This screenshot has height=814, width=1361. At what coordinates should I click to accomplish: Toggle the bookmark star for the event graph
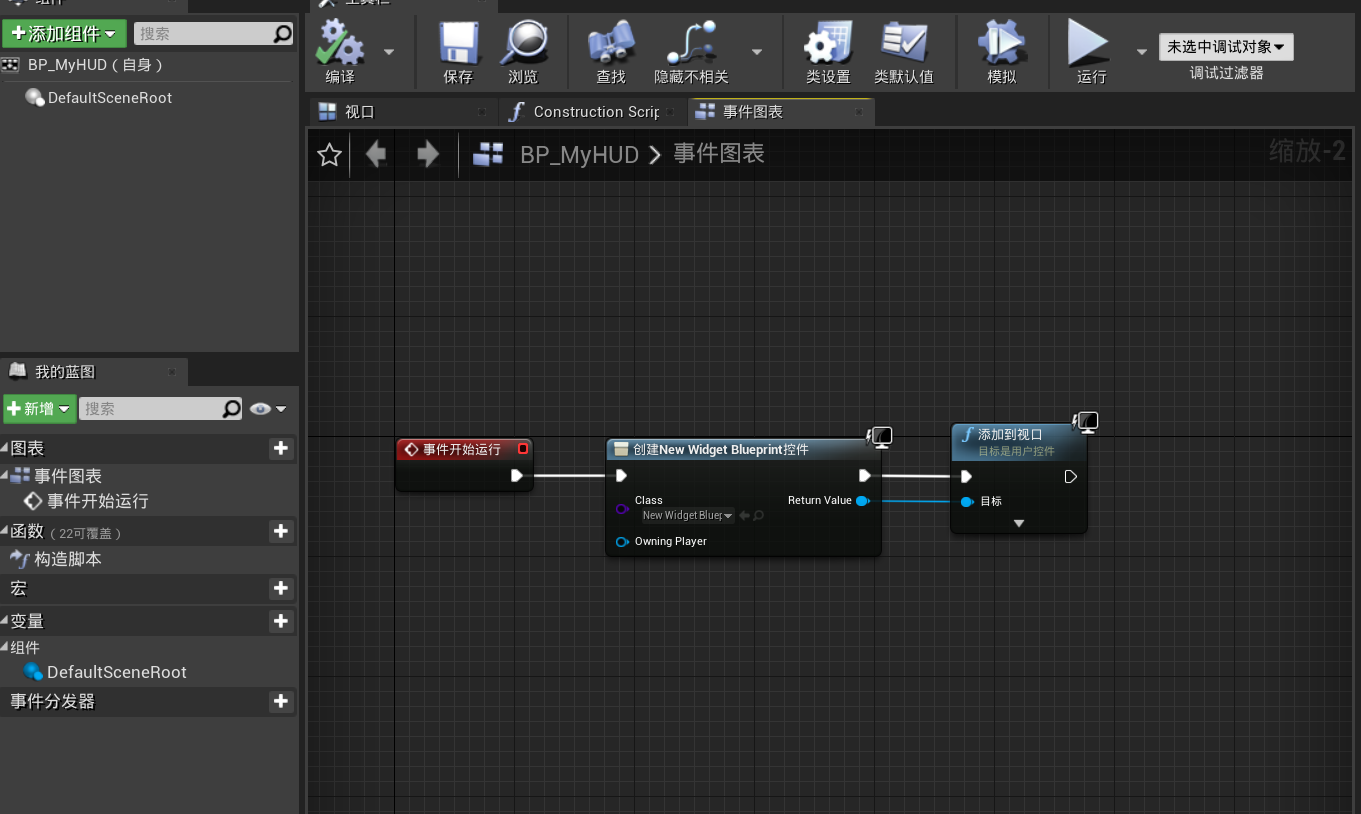(329, 154)
